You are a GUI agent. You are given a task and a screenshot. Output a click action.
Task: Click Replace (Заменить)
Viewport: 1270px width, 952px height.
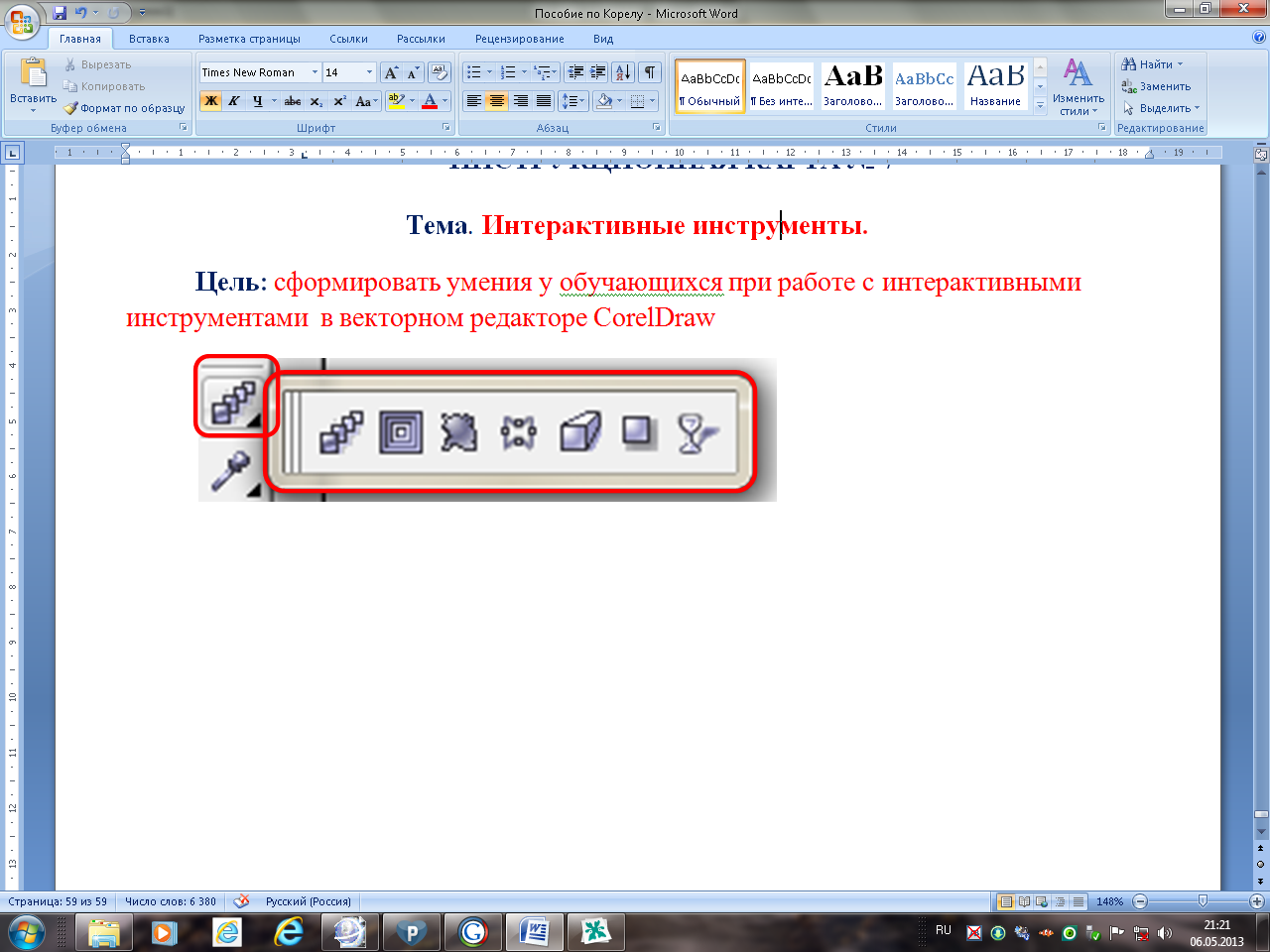[x=1157, y=86]
